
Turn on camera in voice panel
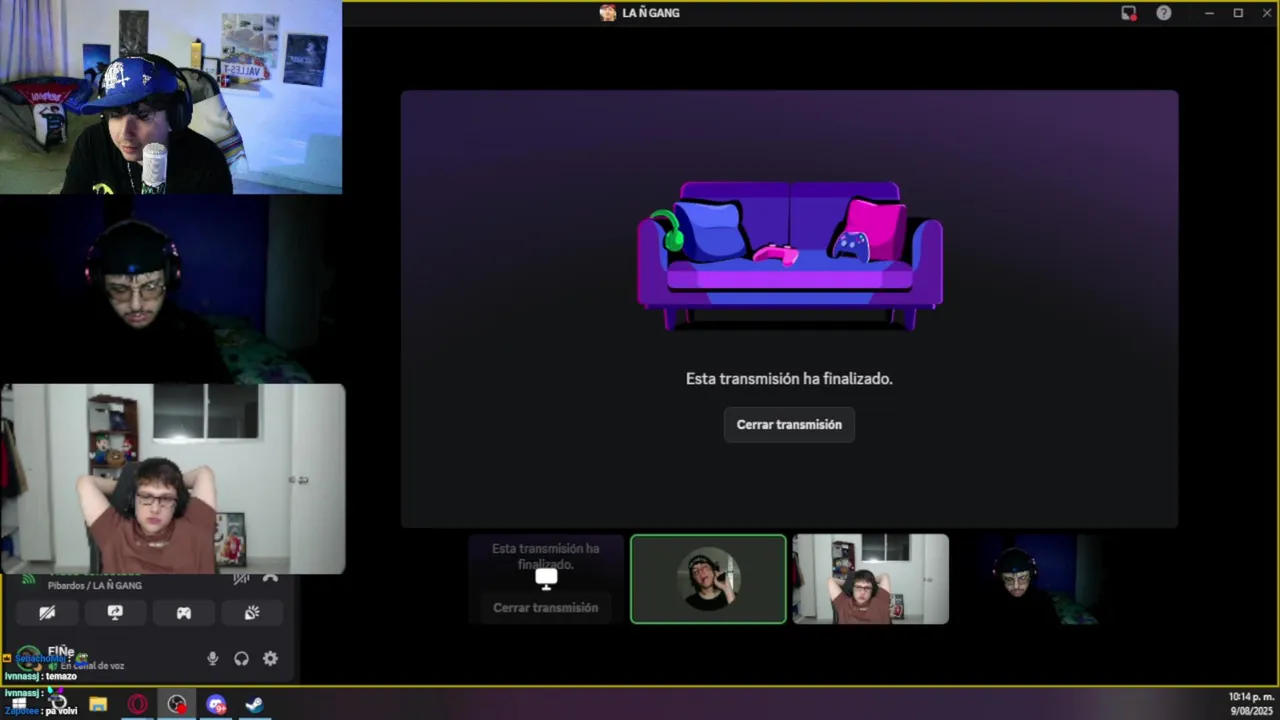[x=47, y=613]
